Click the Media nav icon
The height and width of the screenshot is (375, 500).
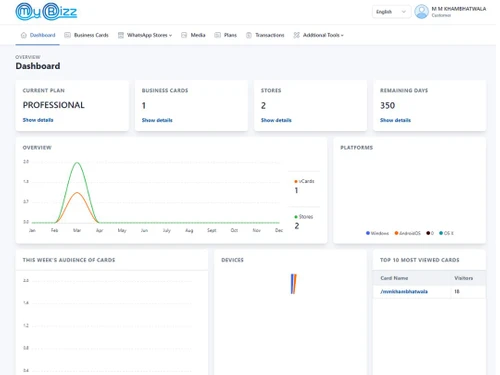click(184, 35)
